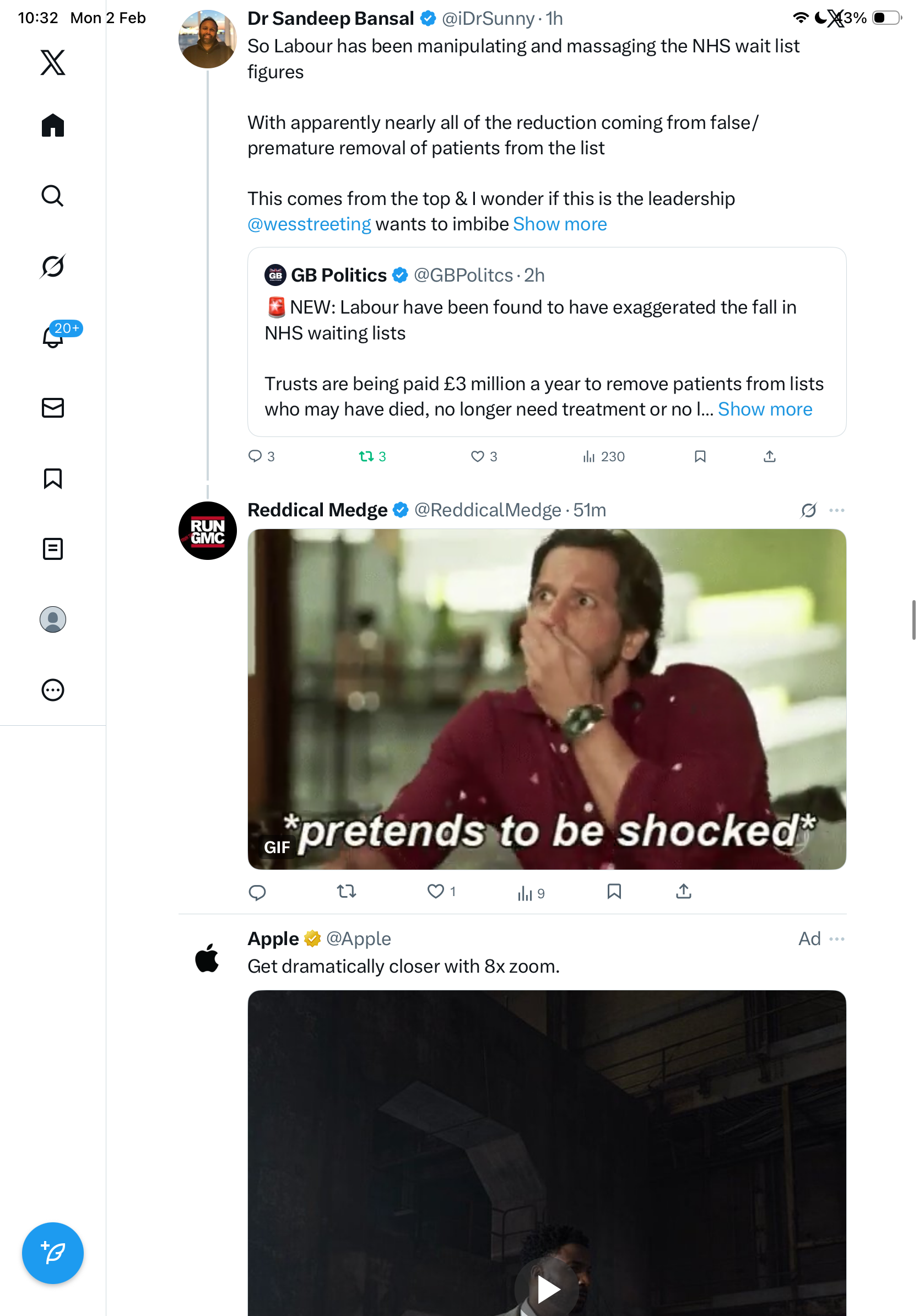
Task: Expand the quoted GB Politics post text
Action: (764, 409)
